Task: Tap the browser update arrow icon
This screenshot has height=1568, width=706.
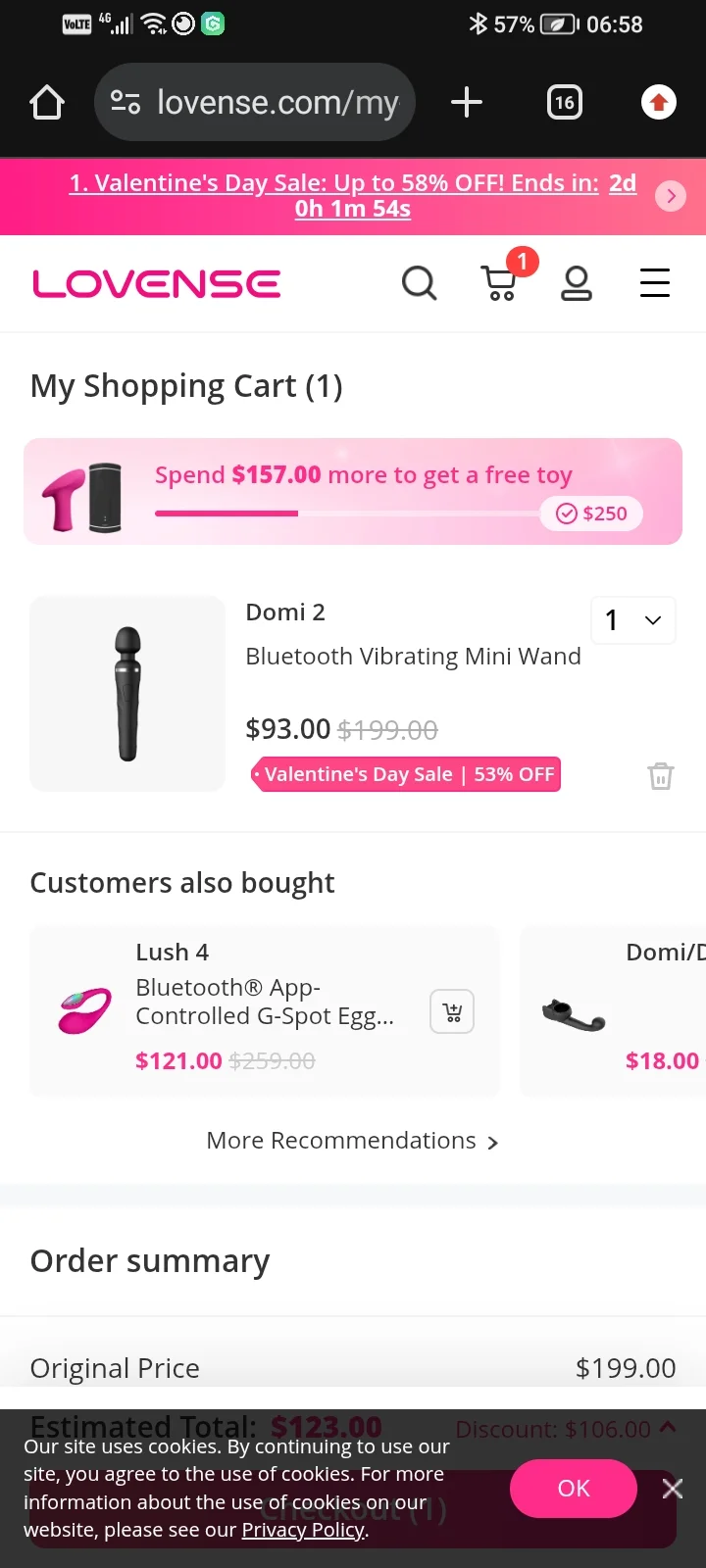Action: coord(659,102)
